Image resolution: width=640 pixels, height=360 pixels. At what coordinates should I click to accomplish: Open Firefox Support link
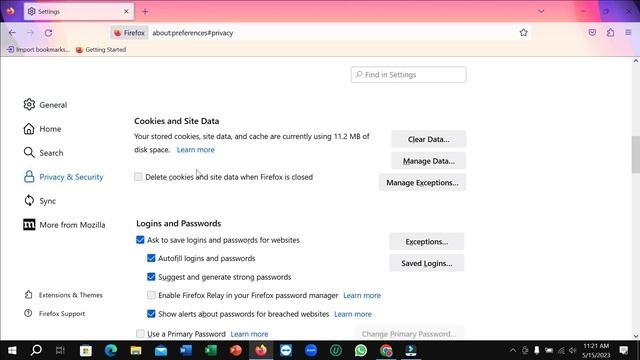(55, 313)
